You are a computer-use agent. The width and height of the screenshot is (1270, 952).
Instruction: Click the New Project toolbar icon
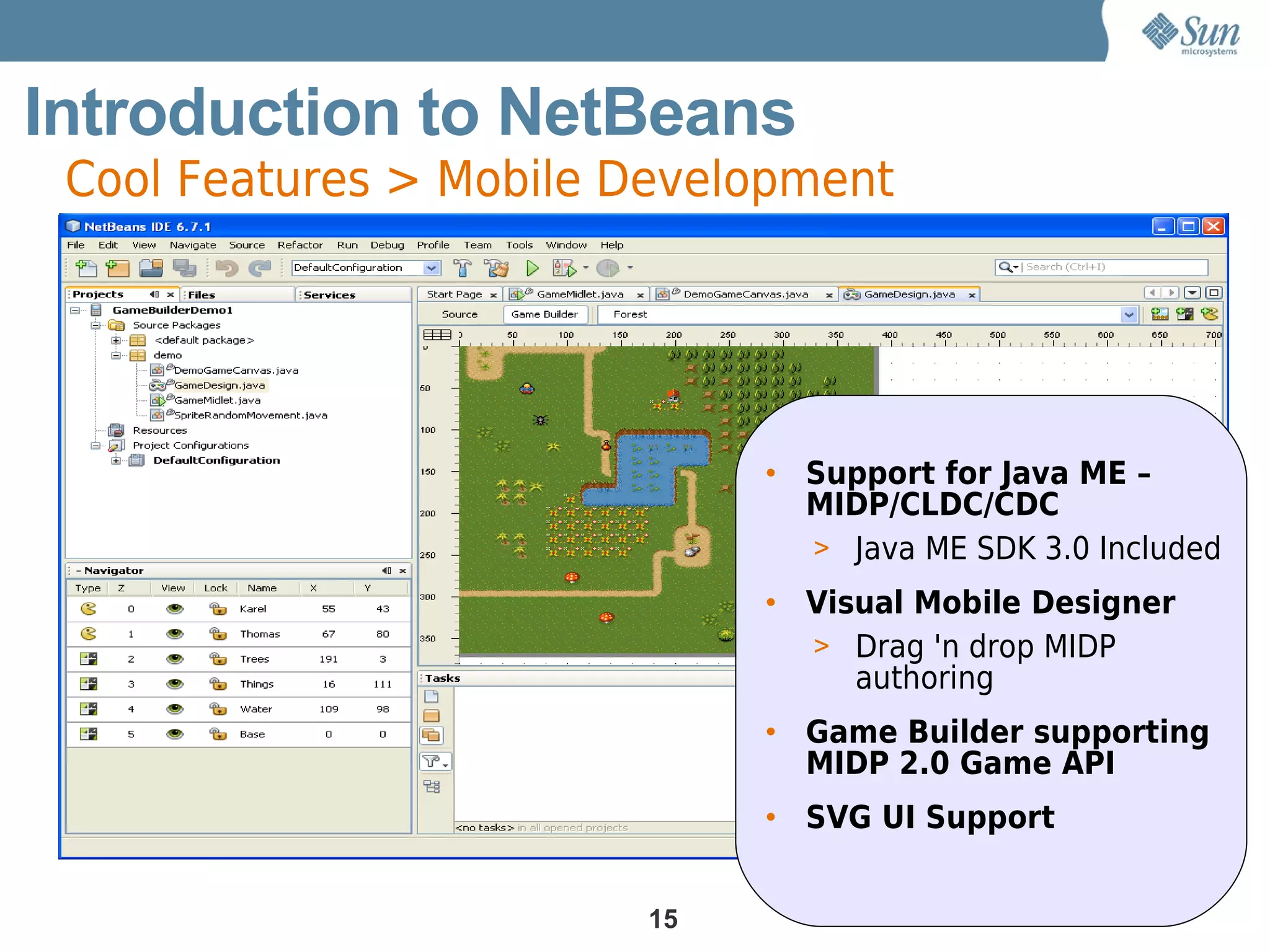pyautogui.click(x=117, y=268)
